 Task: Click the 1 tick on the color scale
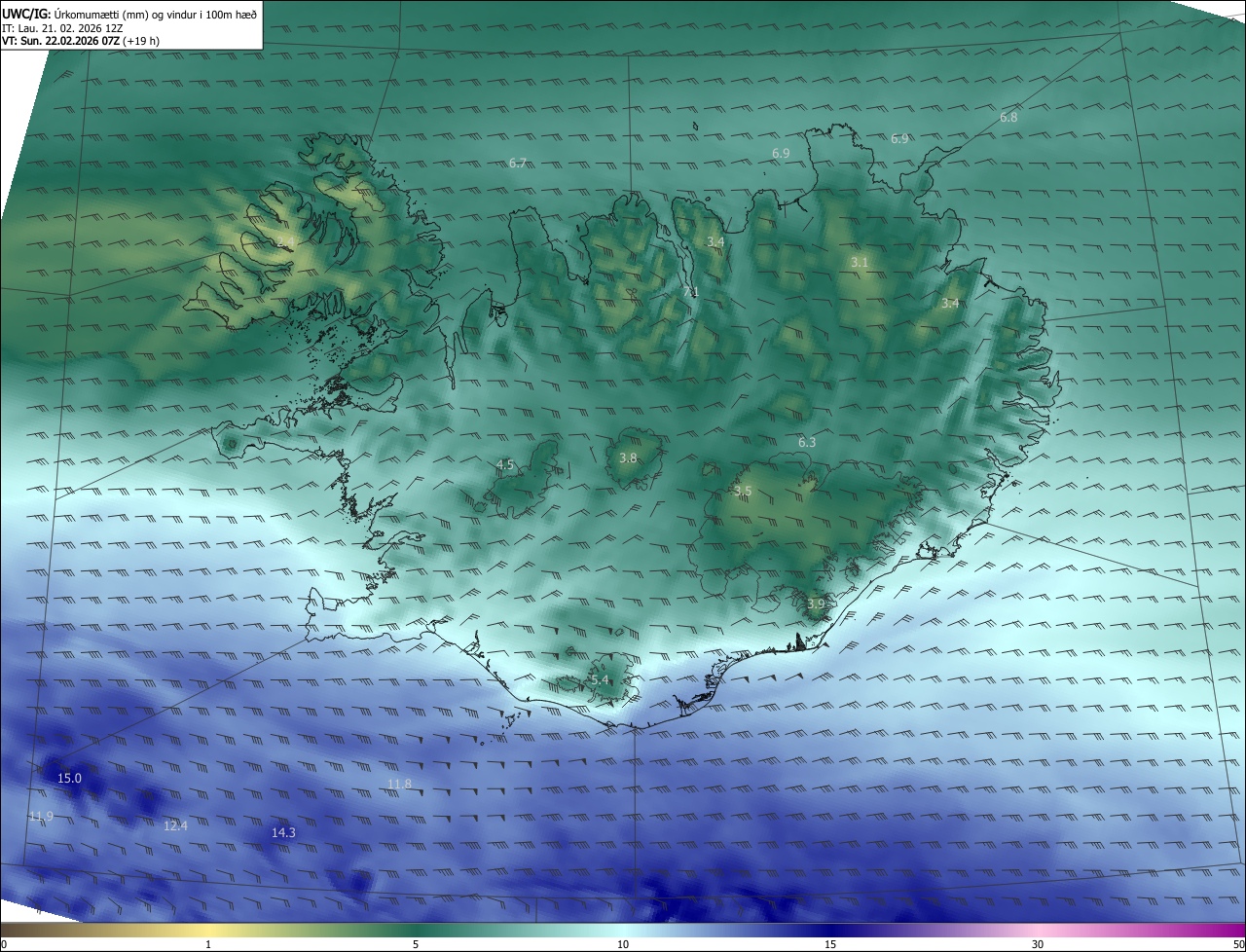coord(208,945)
